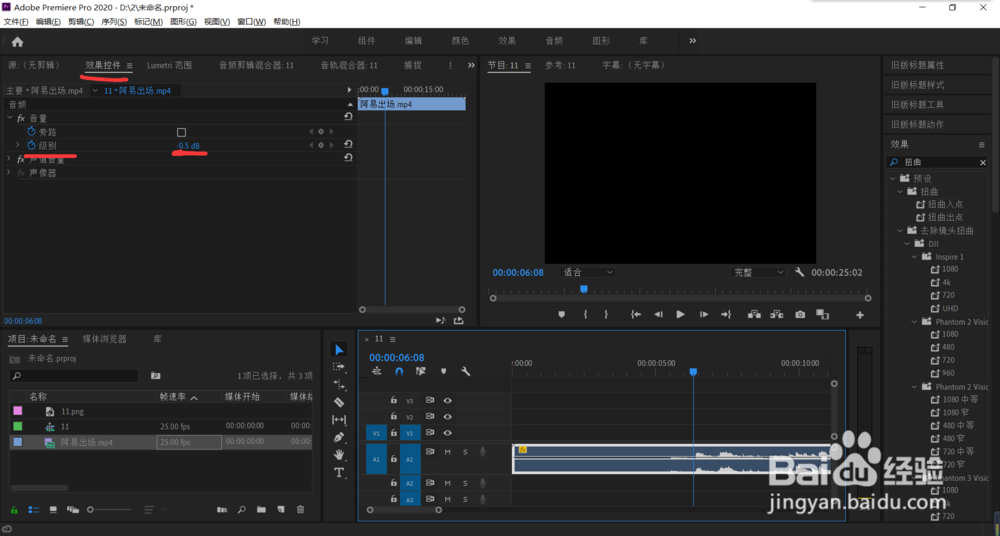This screenshot has height=536, width=1000.
Task: Select the Ripple Edit tool
Action: (x=339, y=385)
